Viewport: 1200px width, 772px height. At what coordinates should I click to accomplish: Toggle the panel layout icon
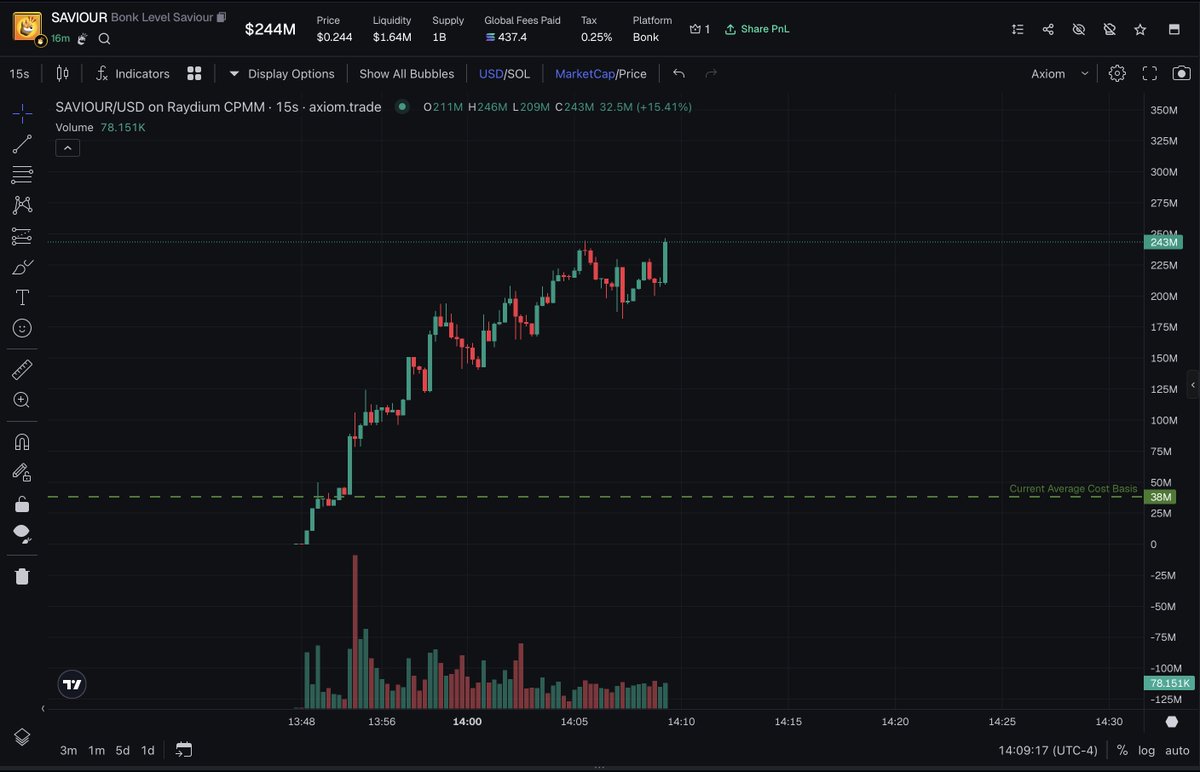point(1174,30)
